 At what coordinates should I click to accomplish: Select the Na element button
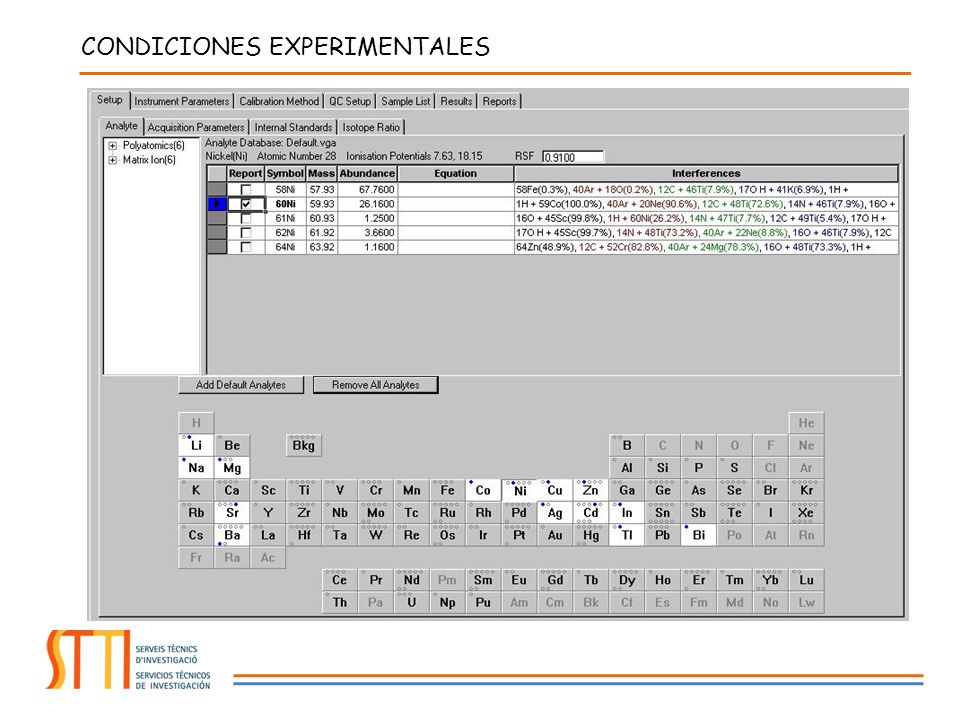(196, 468)
